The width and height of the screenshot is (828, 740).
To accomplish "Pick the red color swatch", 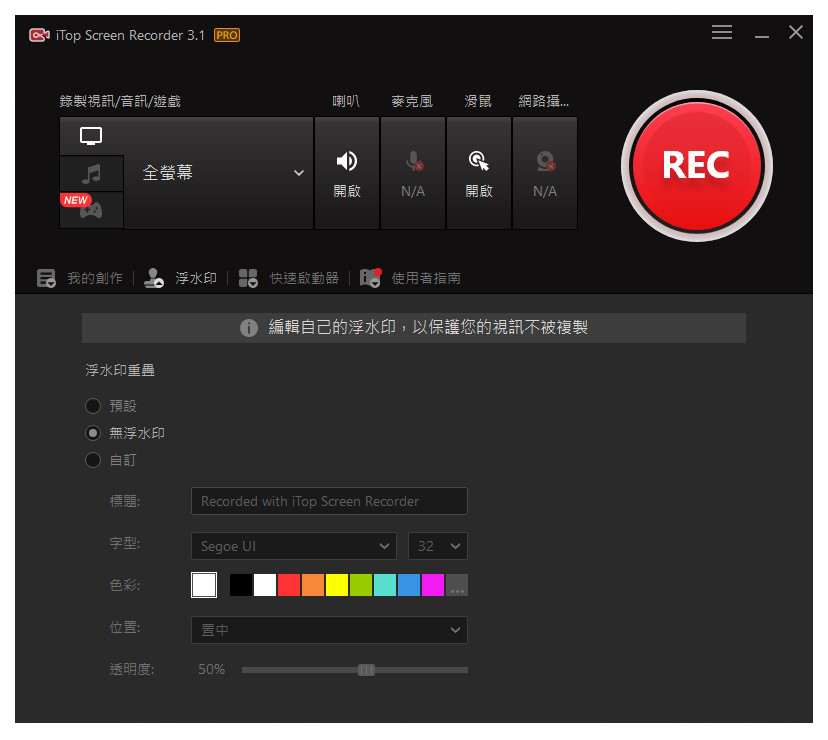I will pyautogui.click(x=289, y=585).
